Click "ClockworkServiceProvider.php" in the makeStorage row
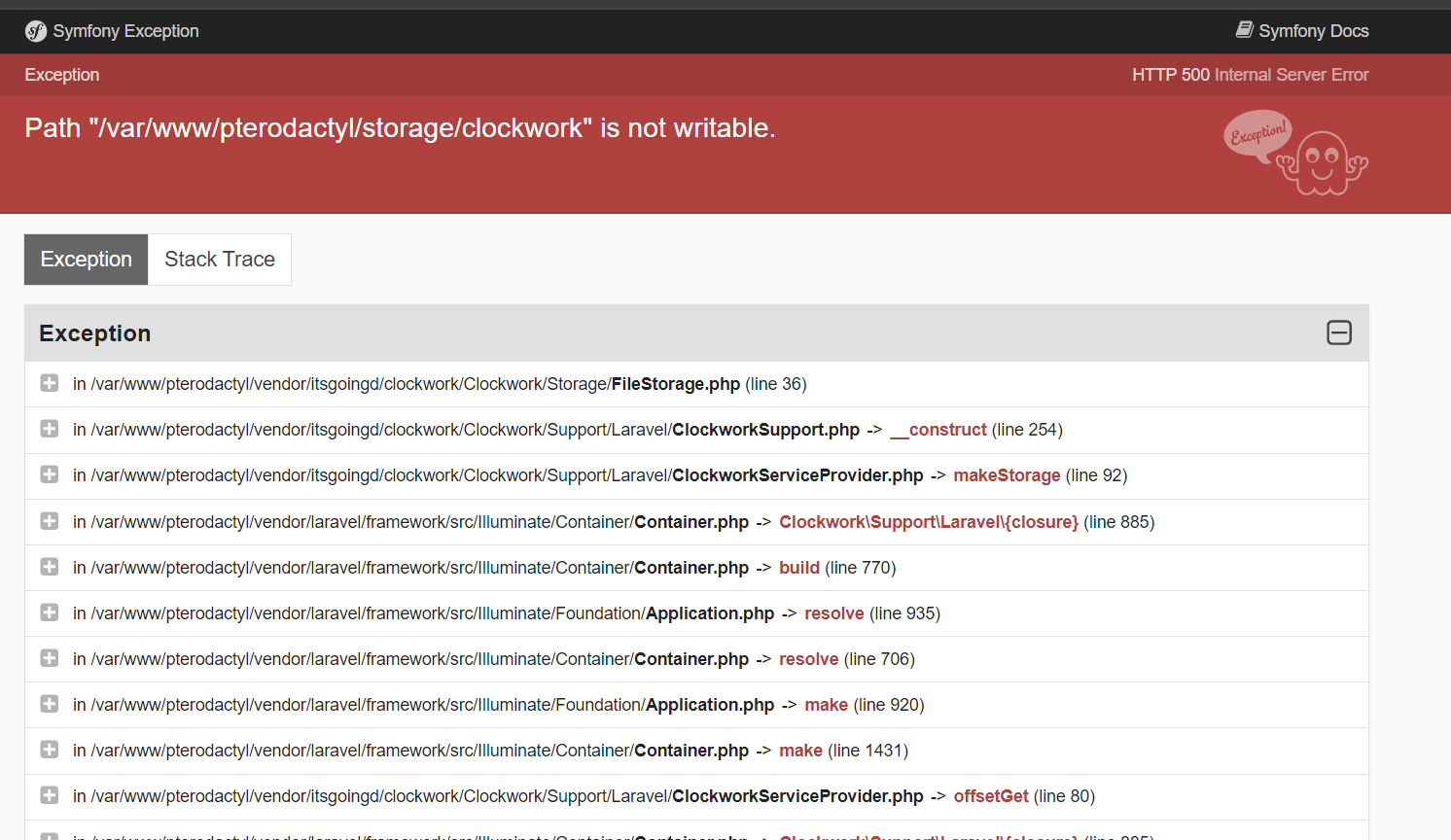The image size is (1451, 840). point(798,475)
